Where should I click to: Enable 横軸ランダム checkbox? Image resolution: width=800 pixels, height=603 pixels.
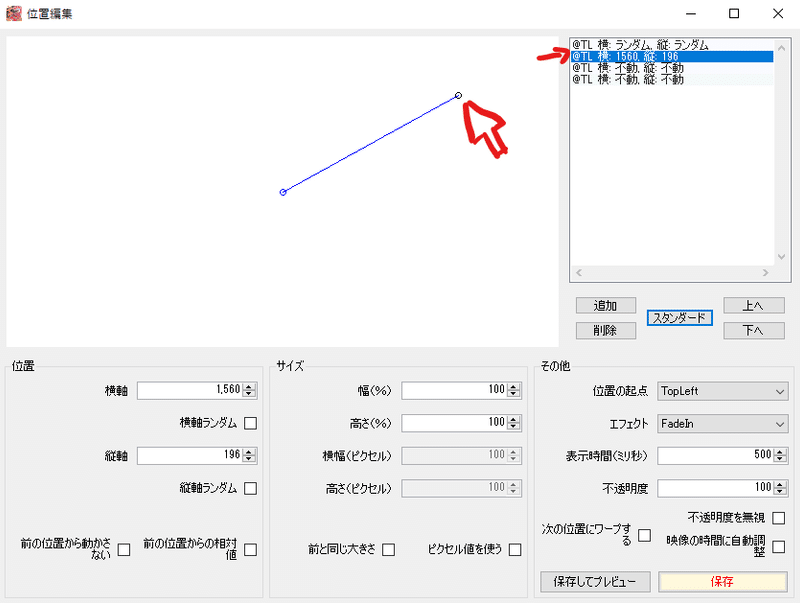coord(251,423)
